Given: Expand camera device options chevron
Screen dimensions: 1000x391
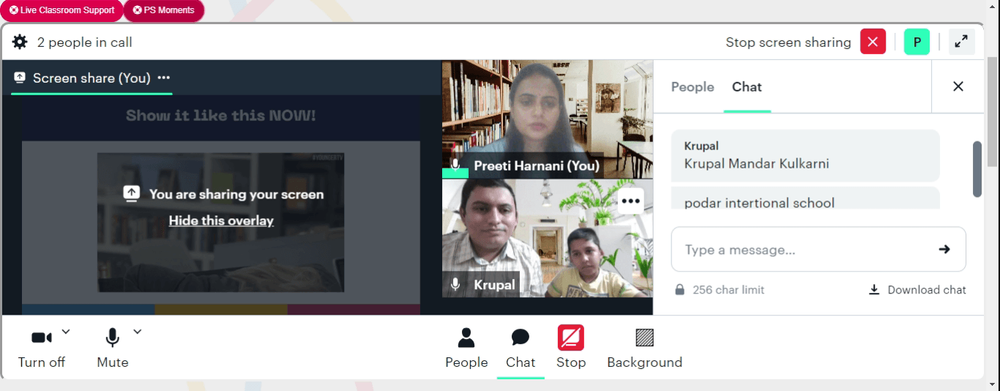Looking at the screenshot, I should 66,332.
